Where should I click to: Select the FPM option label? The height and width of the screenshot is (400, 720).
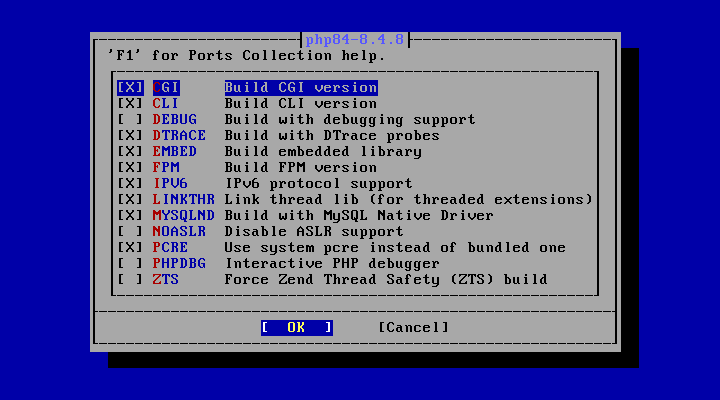pyautogui.click(x=166, y=168)
